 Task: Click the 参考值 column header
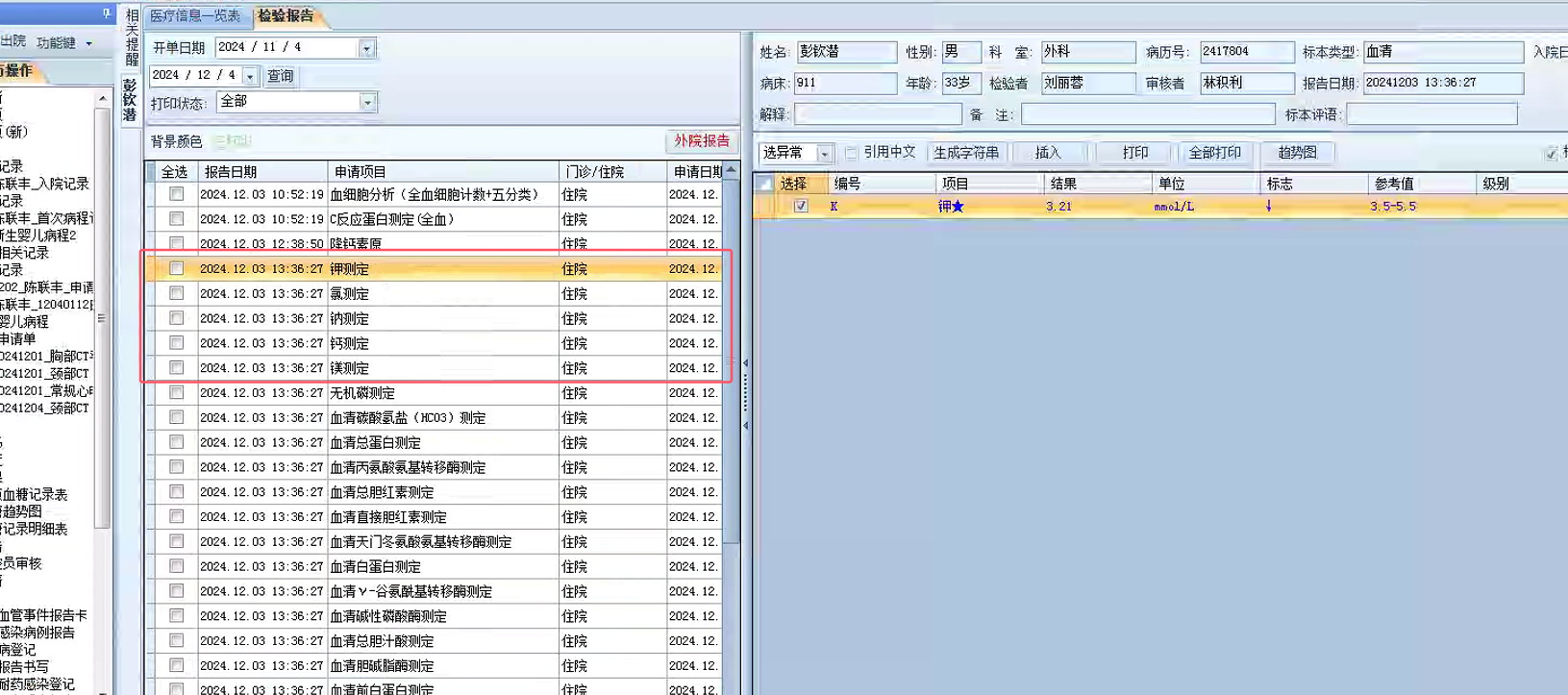click(x=1422, y=184)
